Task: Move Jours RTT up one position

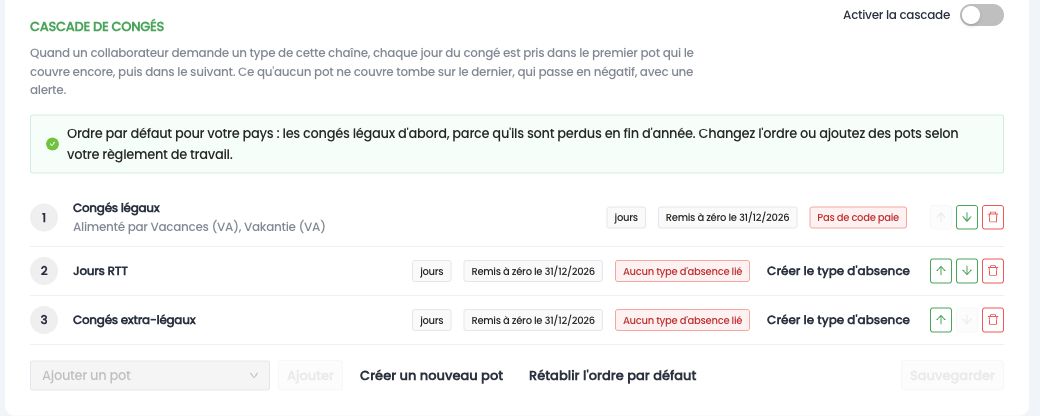Action: (x=941, y=271)
